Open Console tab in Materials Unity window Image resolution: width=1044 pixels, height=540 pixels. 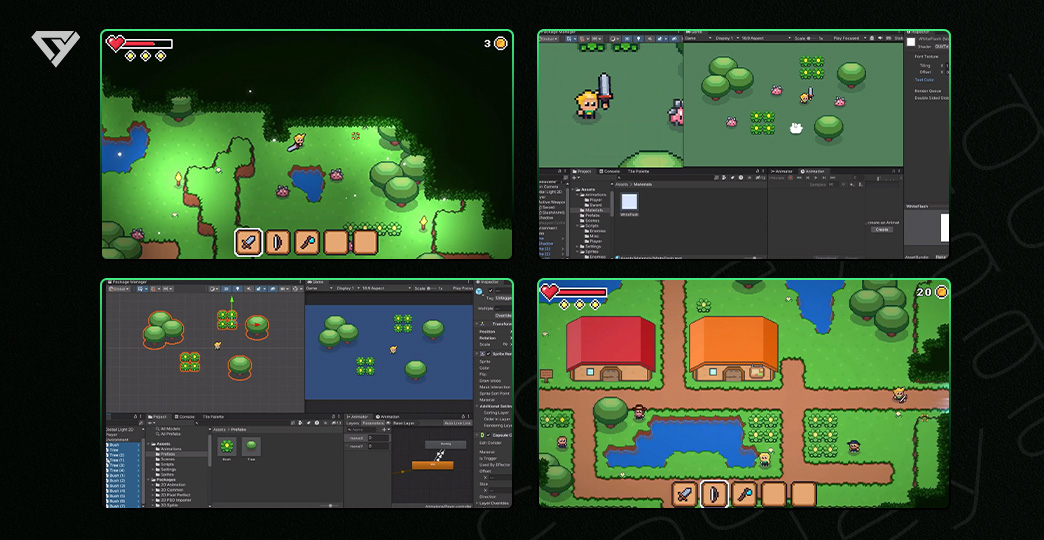click(x=609, y=171)
